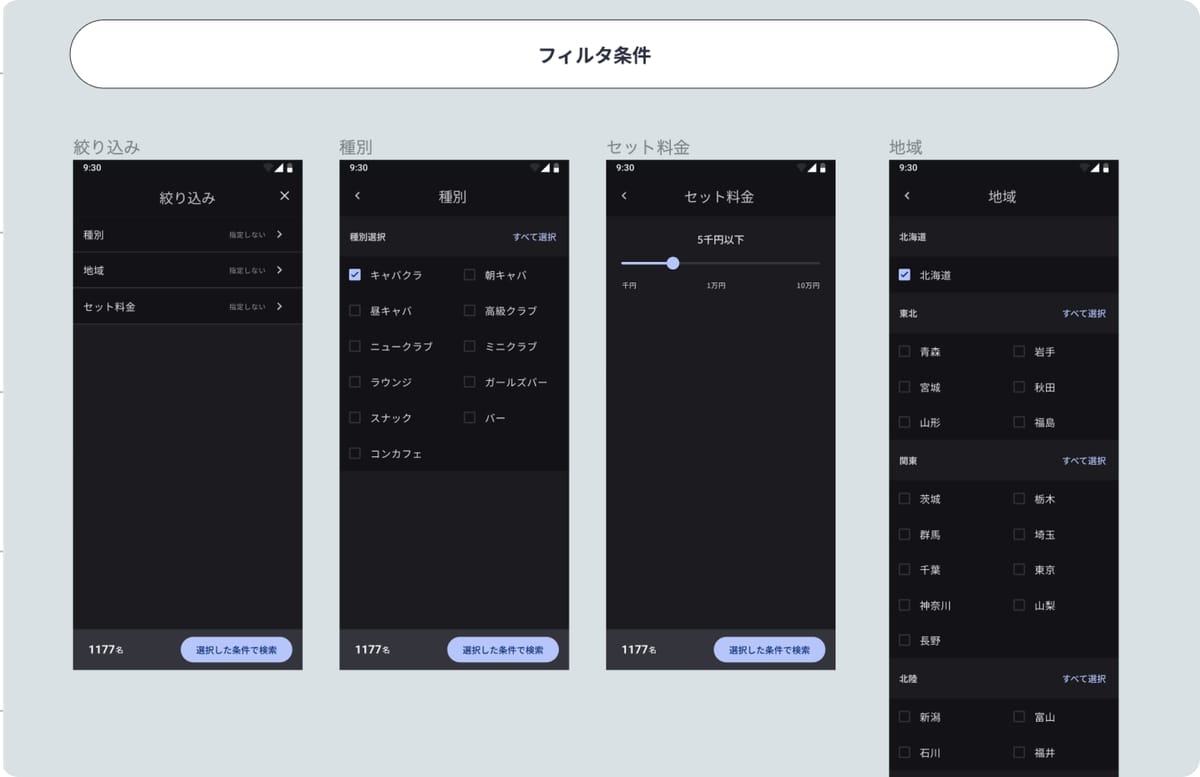Go back from the 種別 screen
The width and height of the screenshot is (1200, 777).
point(358,196)
